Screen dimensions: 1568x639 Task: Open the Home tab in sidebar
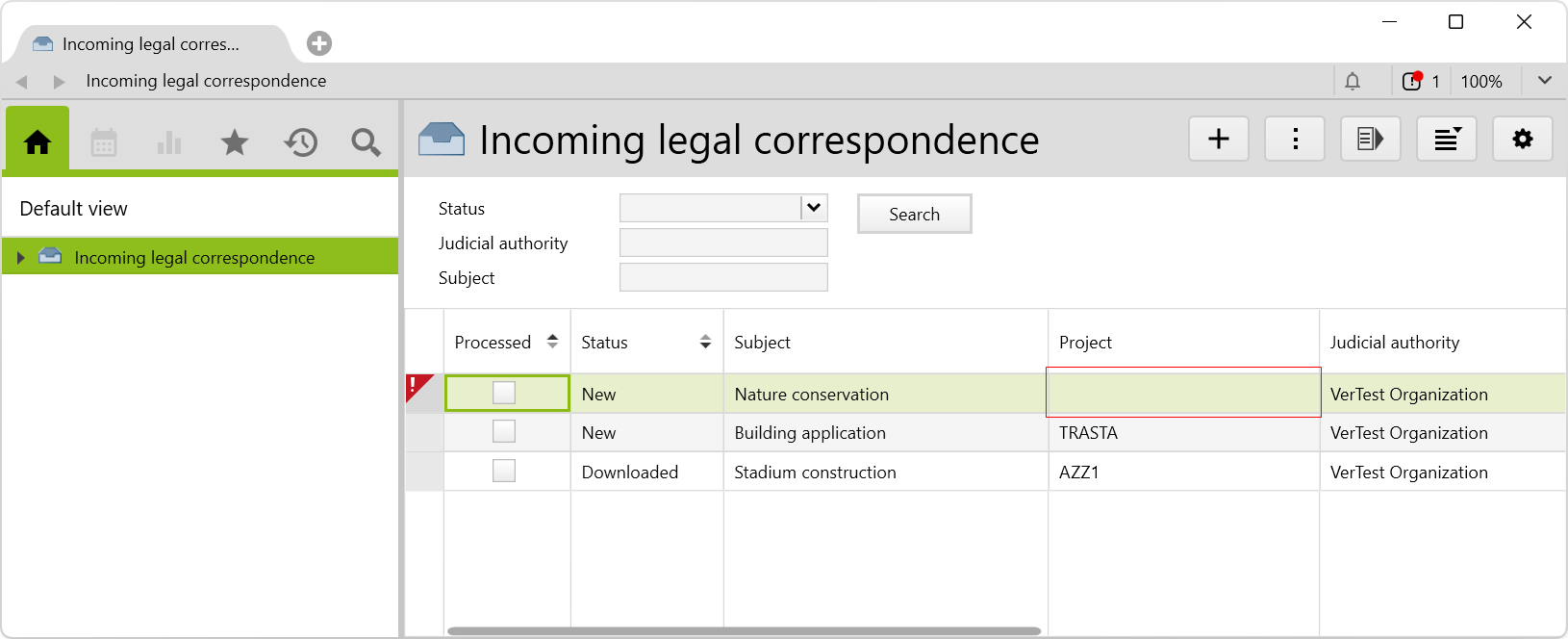coord(38,142)
